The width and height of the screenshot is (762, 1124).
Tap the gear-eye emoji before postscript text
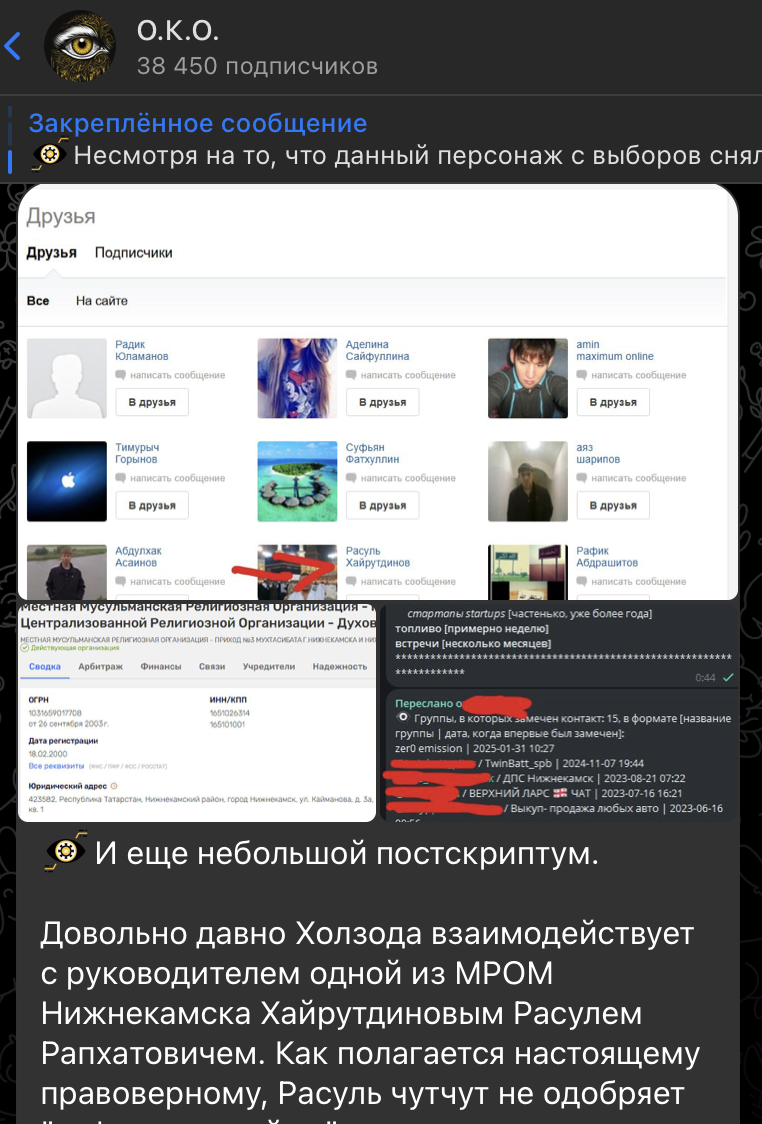click(x=66, y=851)
